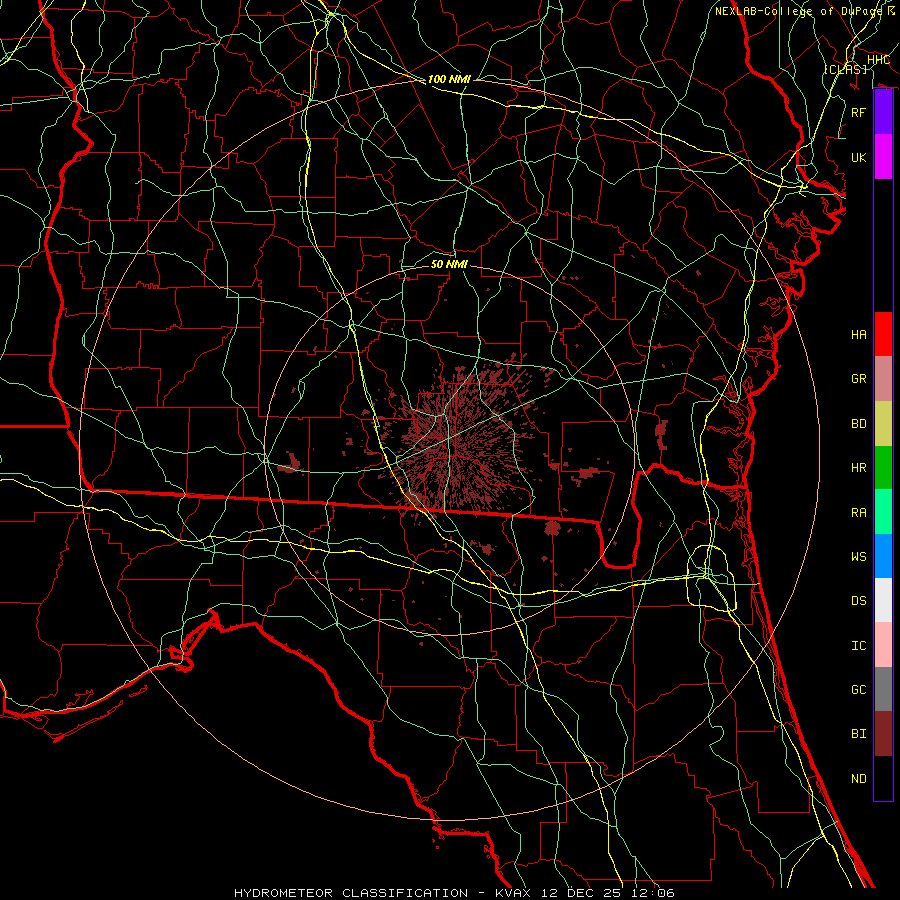This screenshot has width=900, height=900.
Task: Click the GC legend label
Action: pos(858,689)
